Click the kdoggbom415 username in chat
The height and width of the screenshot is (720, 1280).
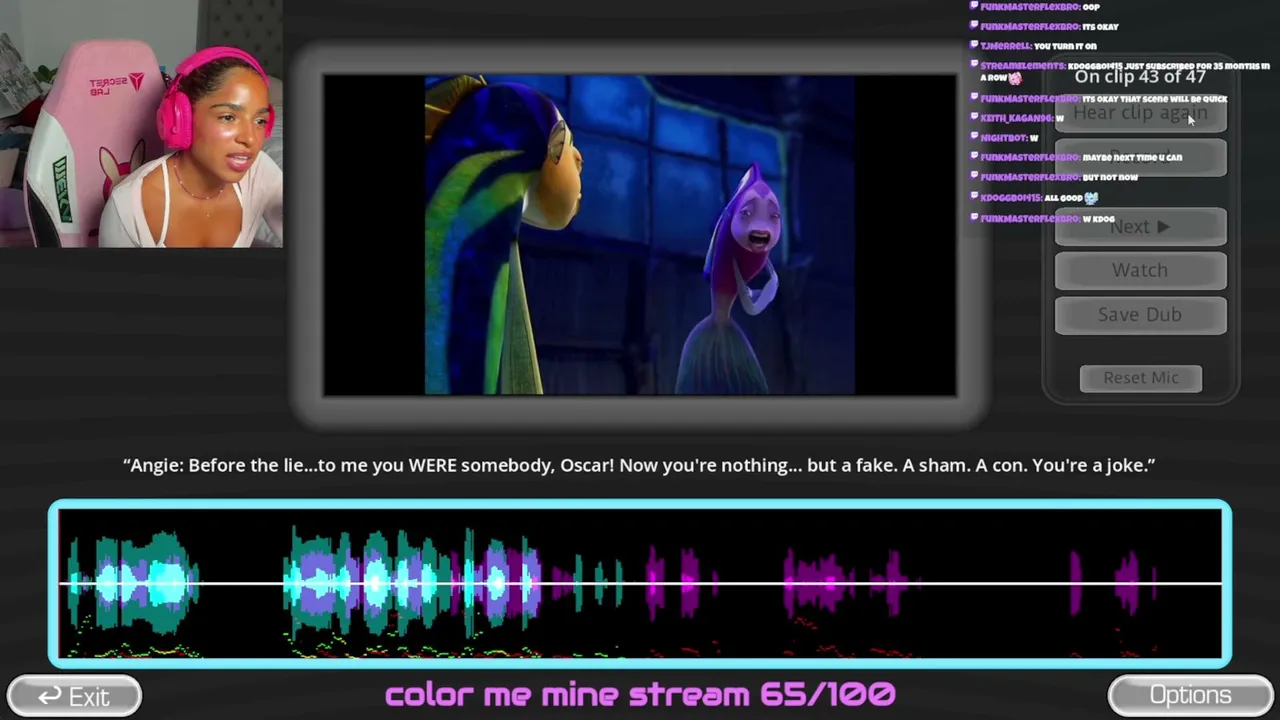(1011, 198)
